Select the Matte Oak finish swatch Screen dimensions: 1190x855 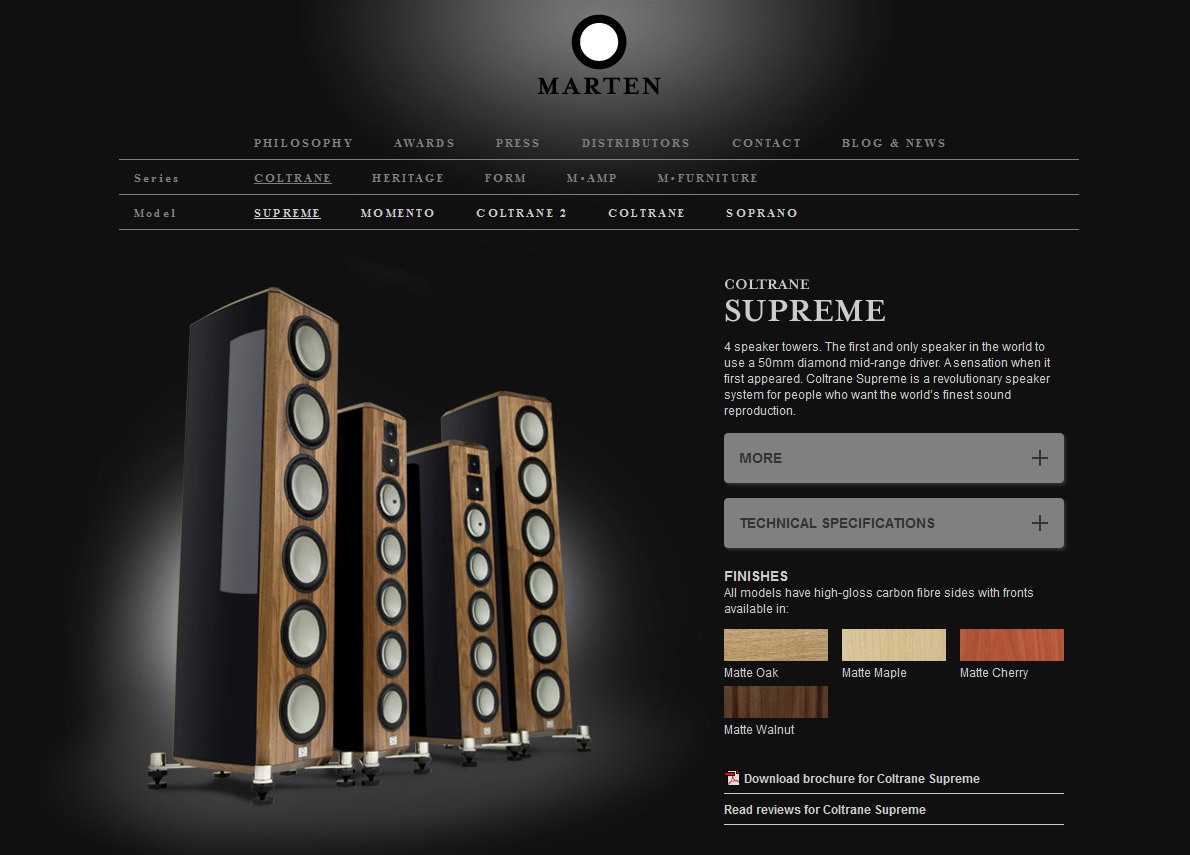pyautogui.click(x=776, y=645)
